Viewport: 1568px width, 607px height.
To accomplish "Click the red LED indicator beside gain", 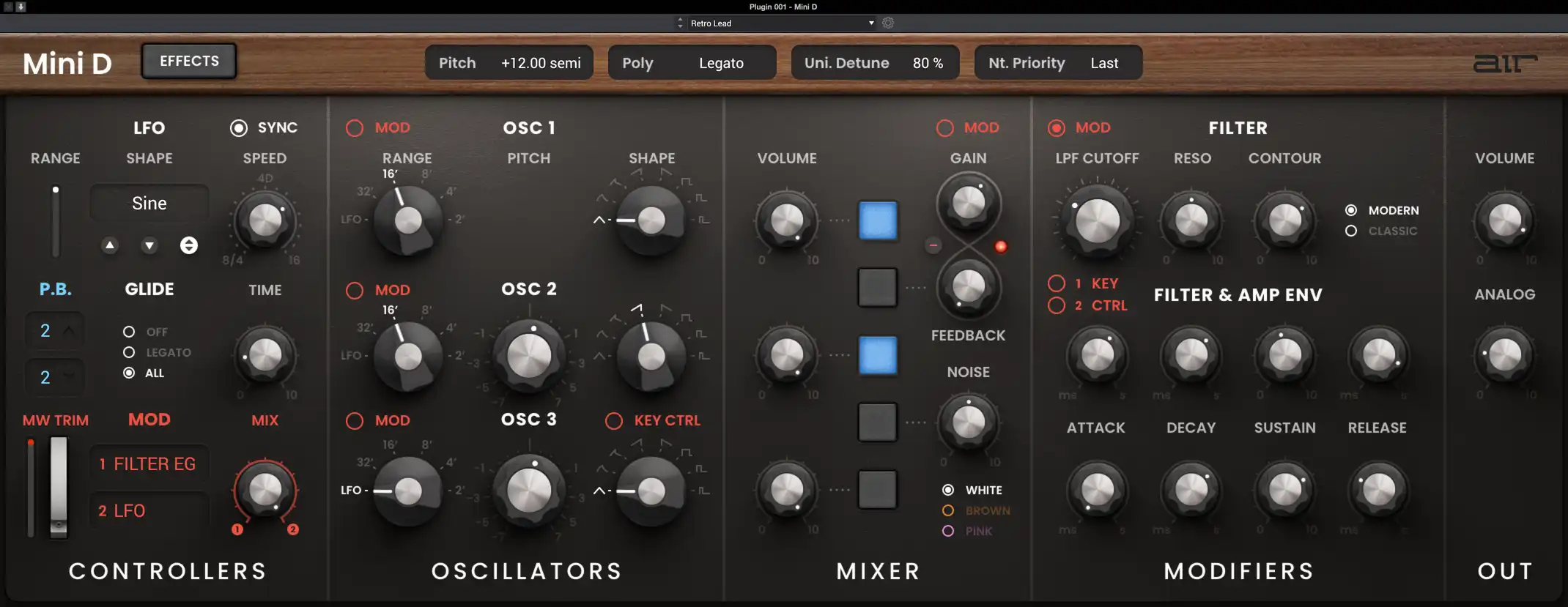I will 1001,246.
